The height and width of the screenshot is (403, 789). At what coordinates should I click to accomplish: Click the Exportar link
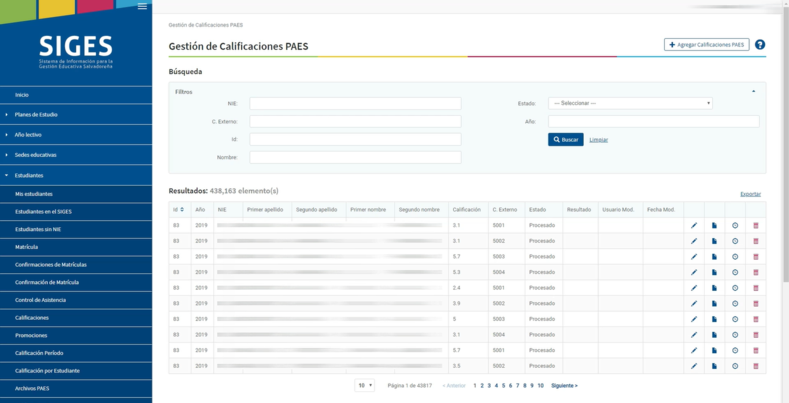(x=750, y=193)
